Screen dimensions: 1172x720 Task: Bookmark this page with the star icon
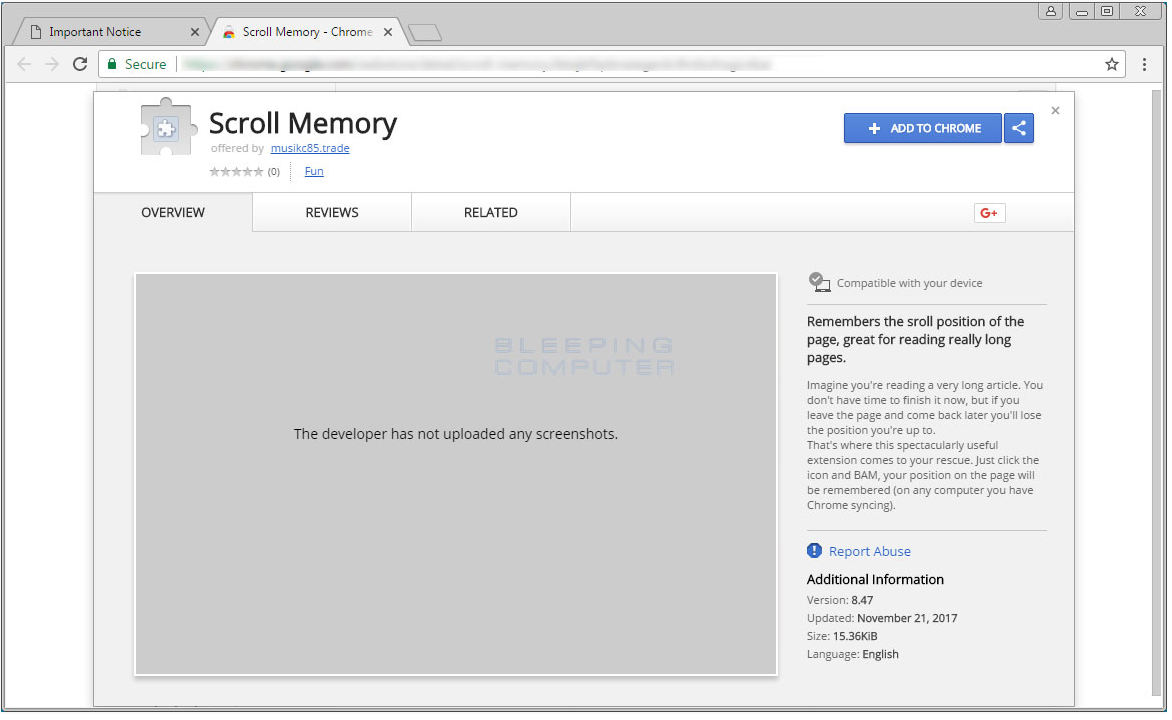click(x=1111, y=64)
